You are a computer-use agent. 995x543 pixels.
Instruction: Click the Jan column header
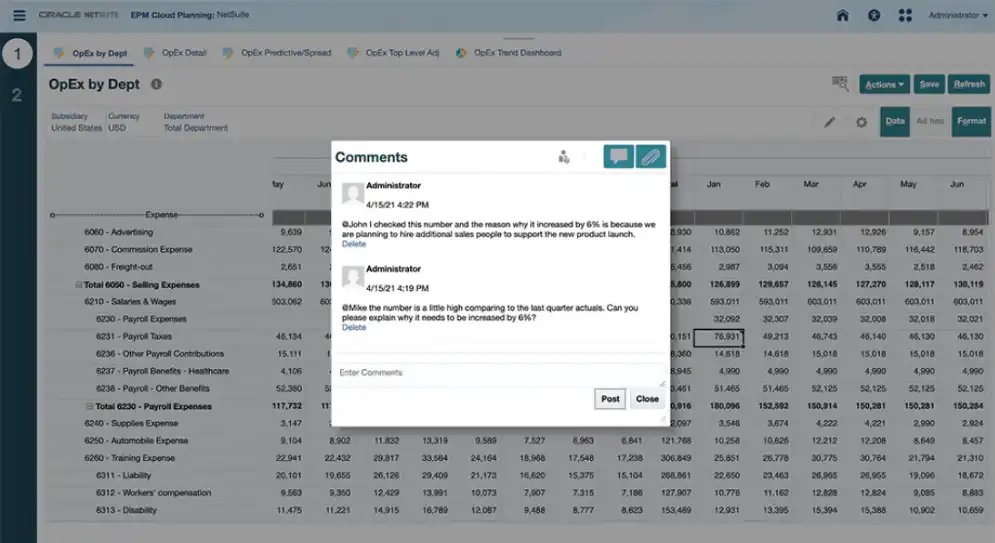pyautogui.click(x=713, y=185)
